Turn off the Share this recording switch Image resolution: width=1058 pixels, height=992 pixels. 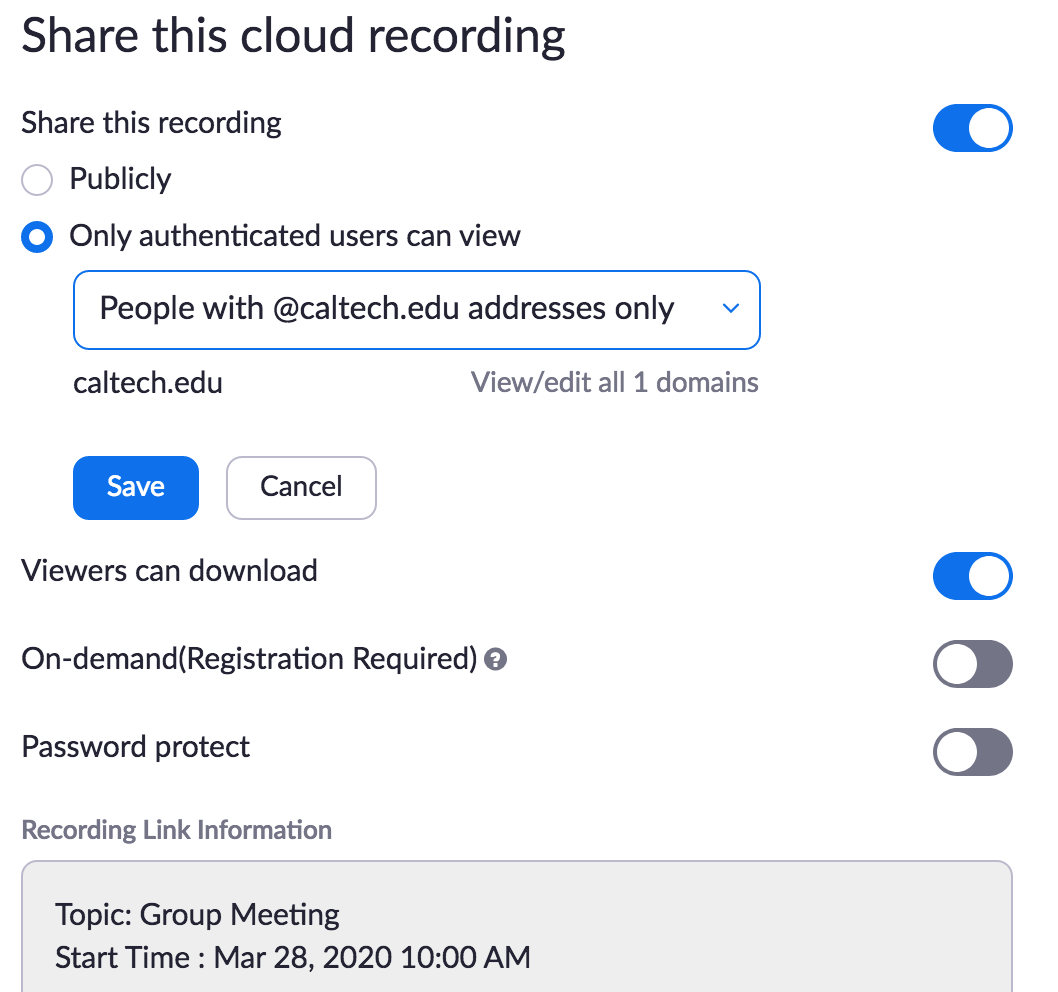972,129
